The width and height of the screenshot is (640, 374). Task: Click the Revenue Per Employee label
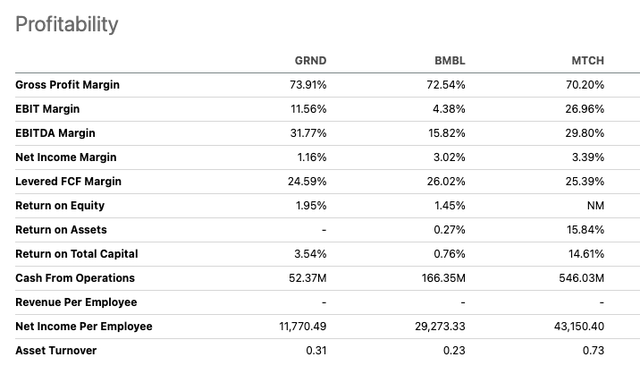76,302
